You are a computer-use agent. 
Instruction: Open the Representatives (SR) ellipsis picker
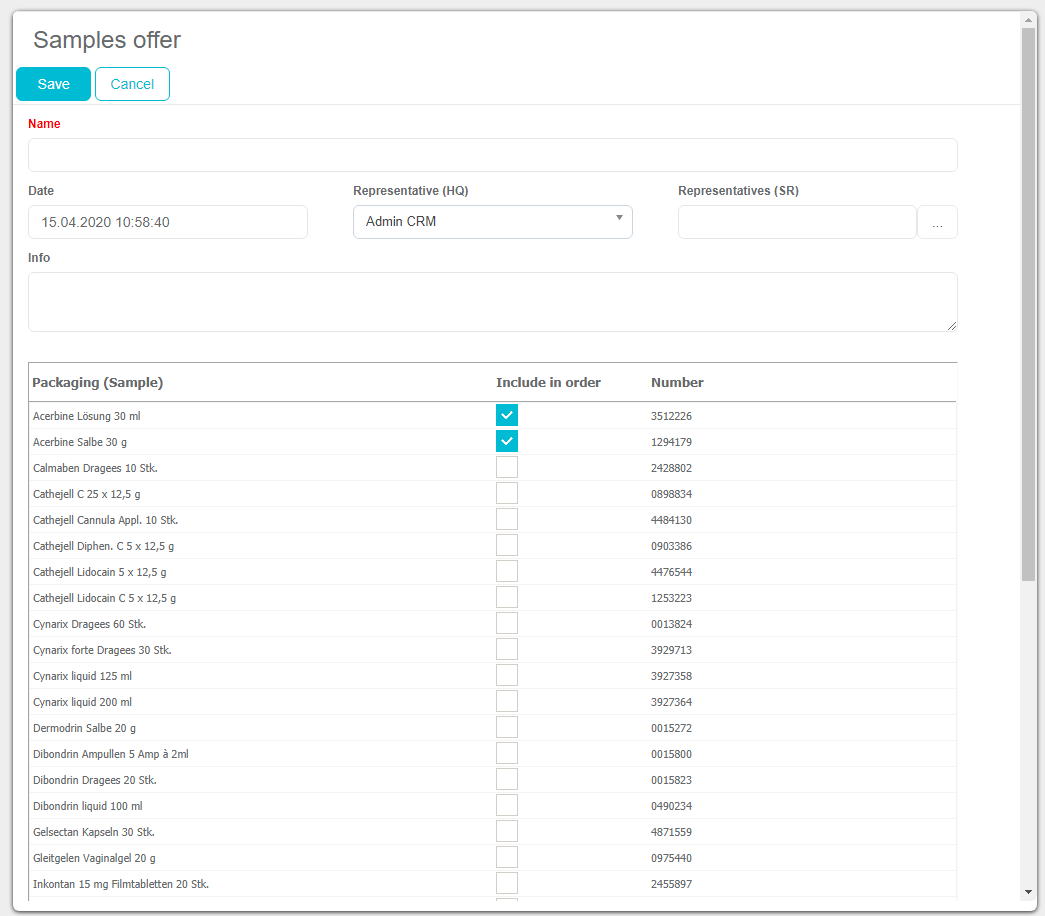pyautogui.click(x=937, y=222)
